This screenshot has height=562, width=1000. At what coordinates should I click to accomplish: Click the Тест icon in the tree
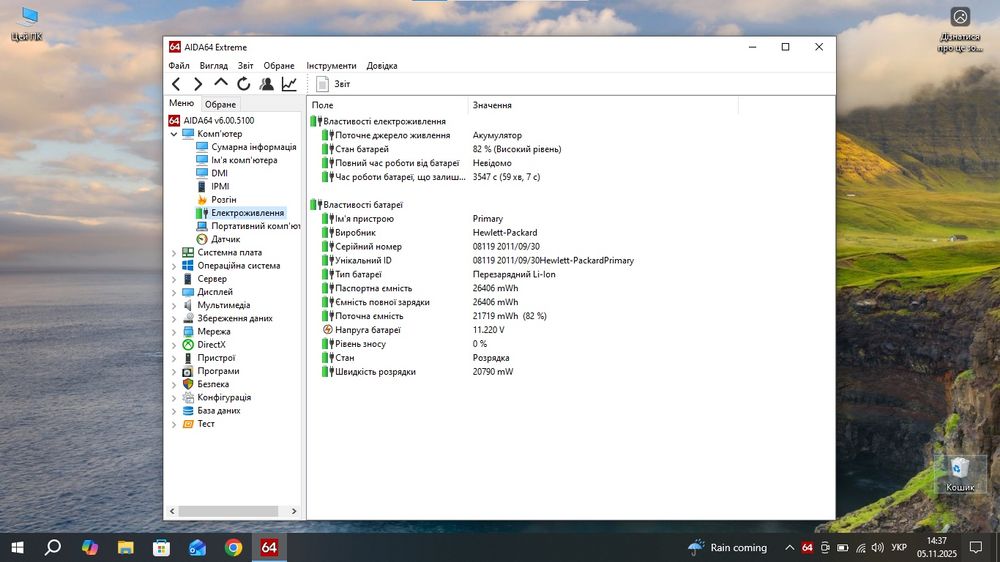coord(188,424)
